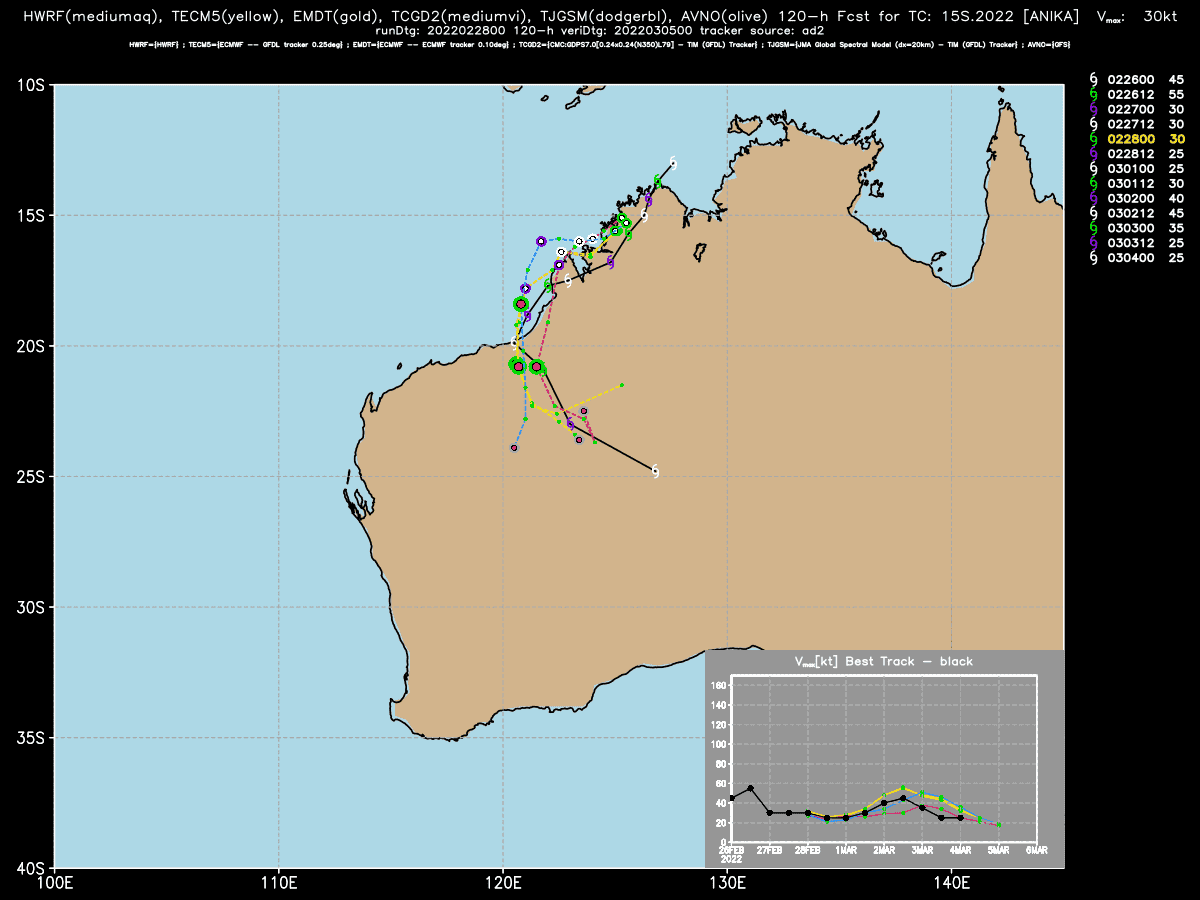Click the purple-ringed forecast marker at 16S
Screen dimensions: 1200x900
(541, 241)
